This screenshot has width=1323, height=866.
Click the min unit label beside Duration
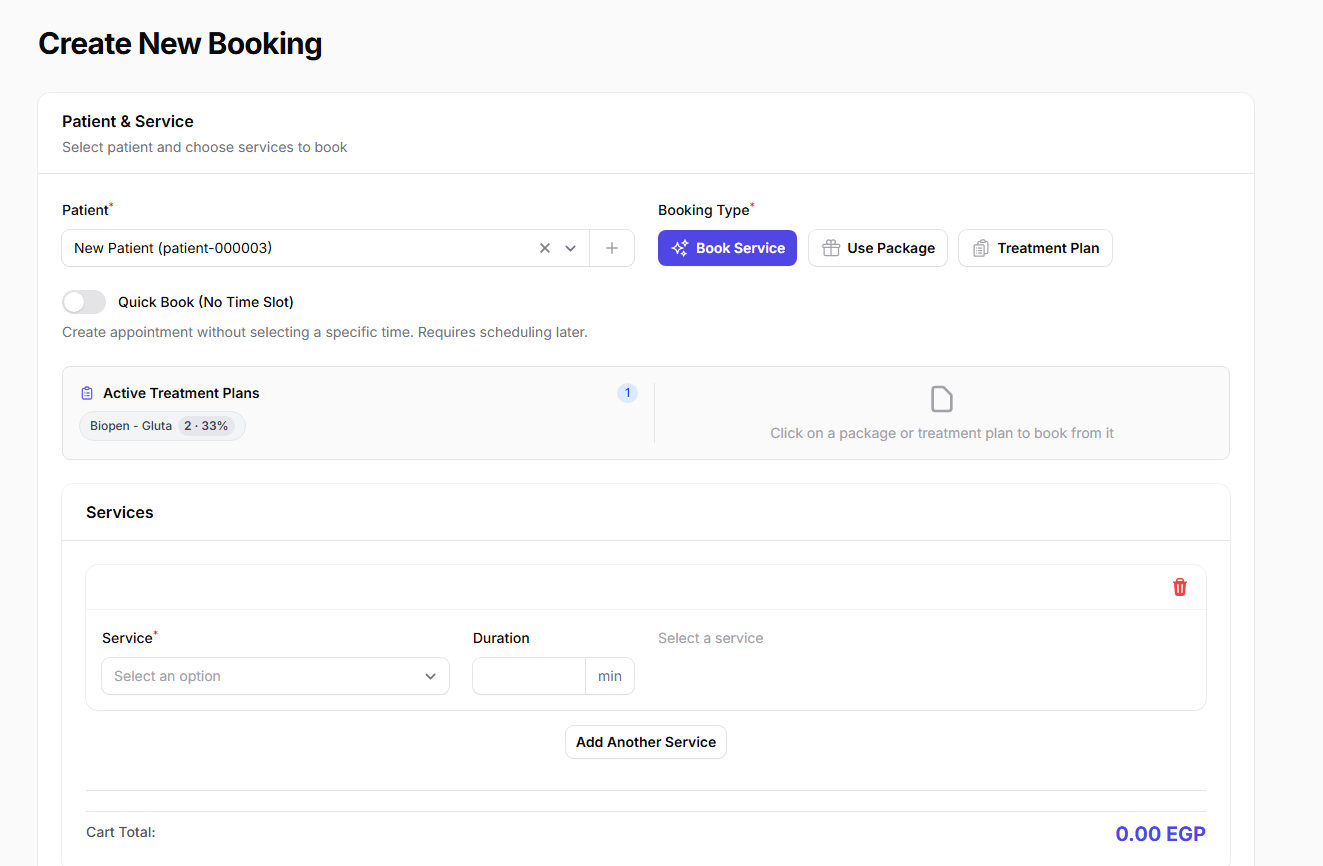(610, 676)
